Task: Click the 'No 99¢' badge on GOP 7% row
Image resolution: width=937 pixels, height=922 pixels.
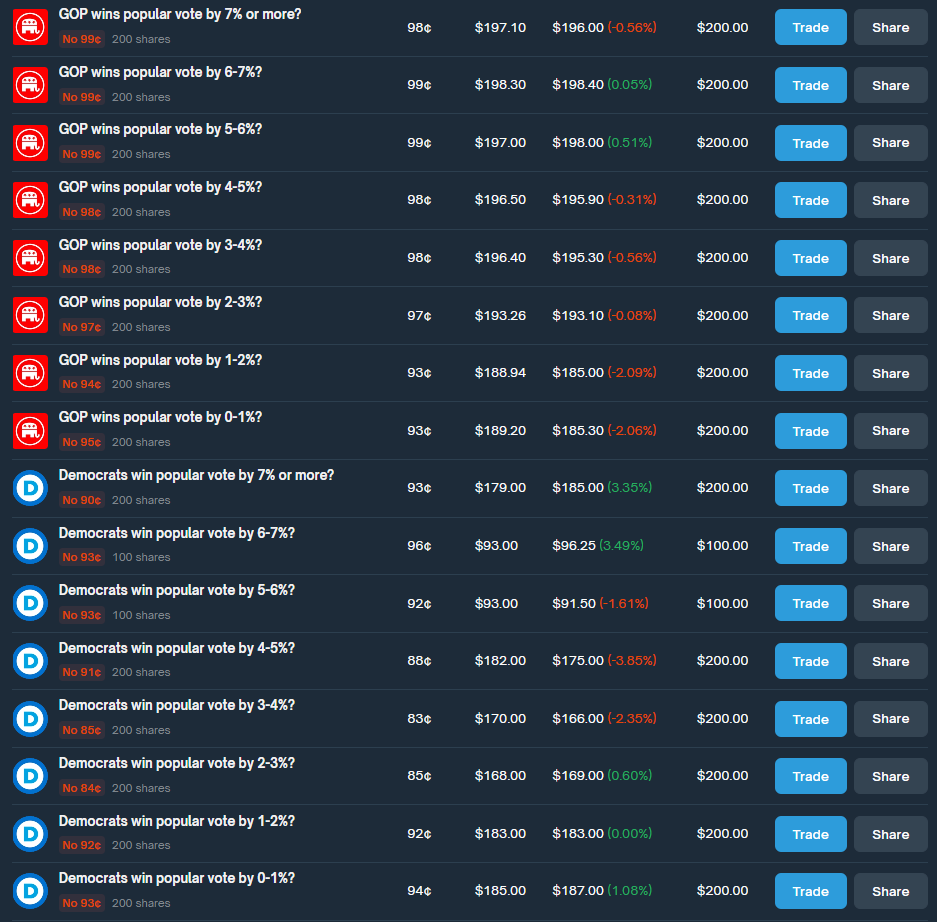Action: click(82, 39)
